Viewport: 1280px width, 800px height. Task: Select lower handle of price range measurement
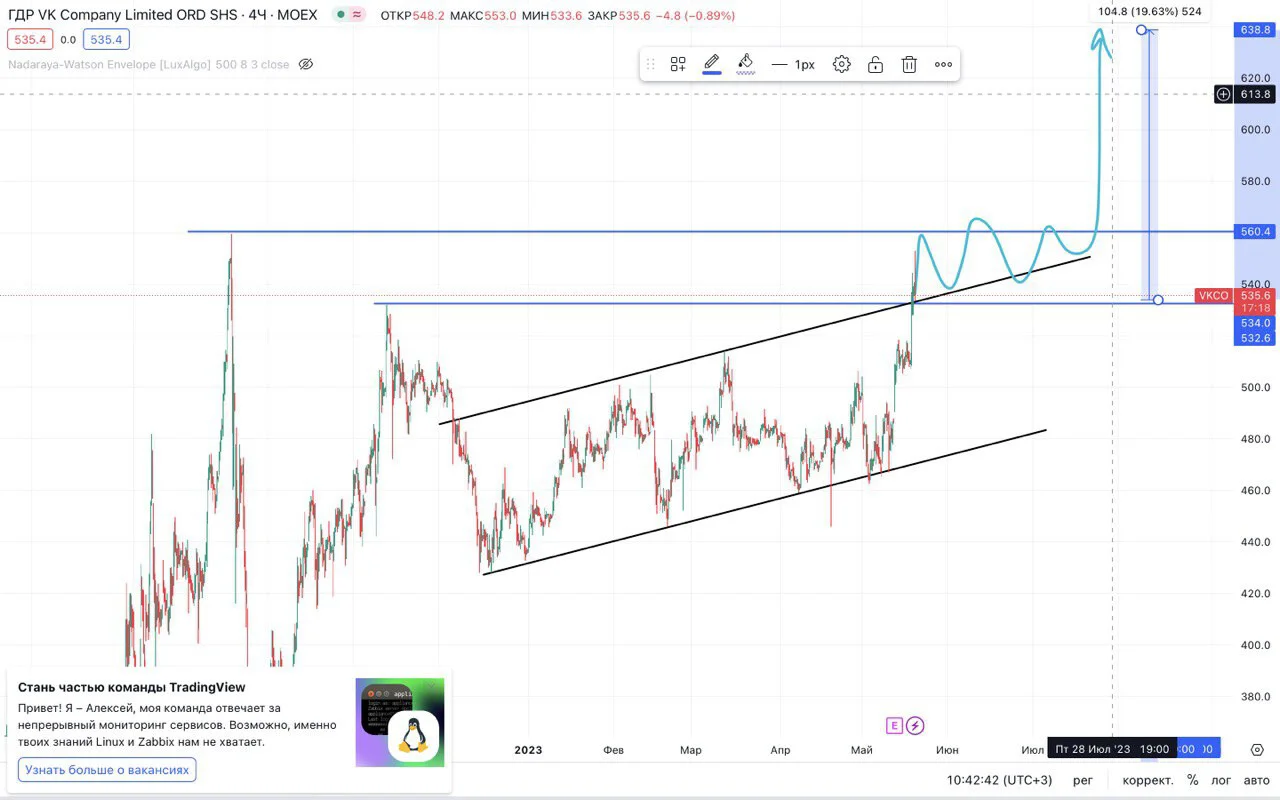[1158, 300]
